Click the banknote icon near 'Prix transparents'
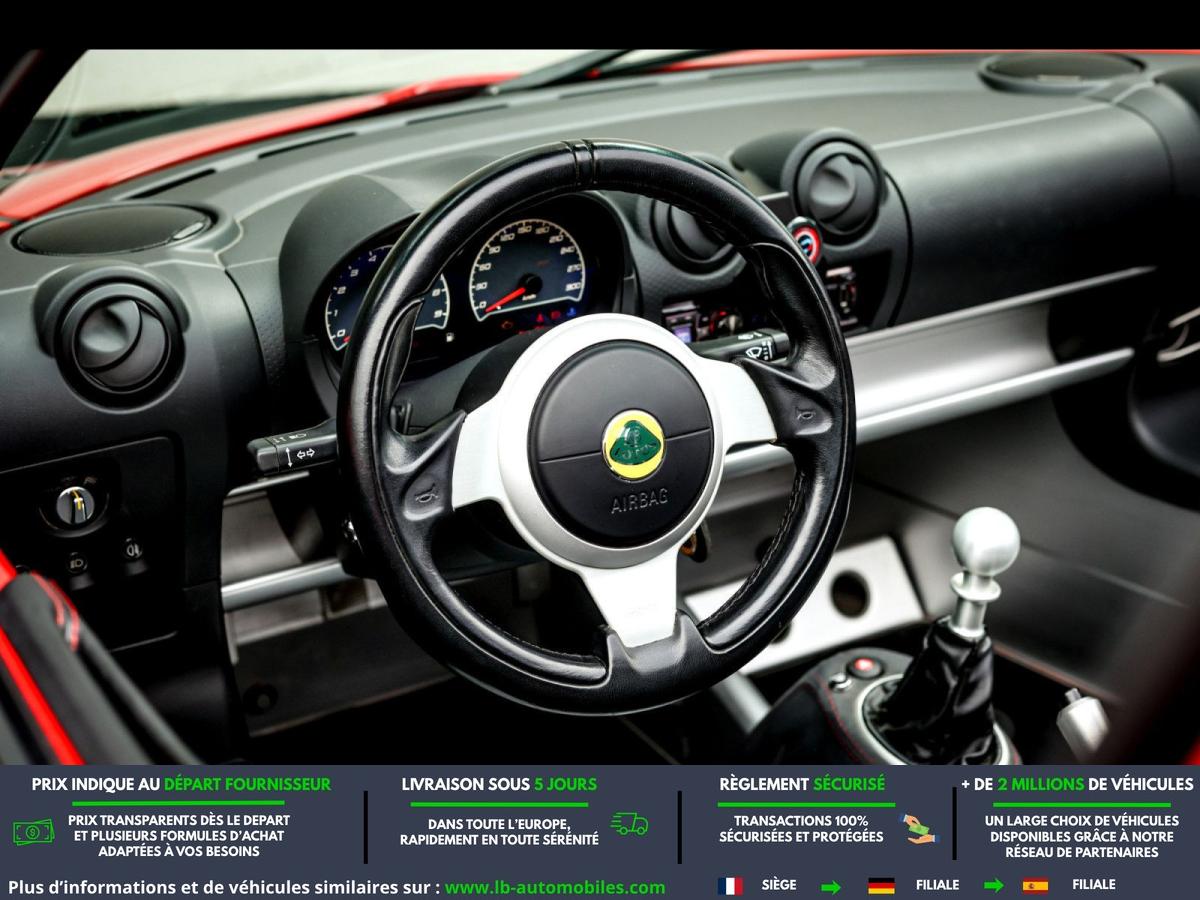 click(34, 832)
